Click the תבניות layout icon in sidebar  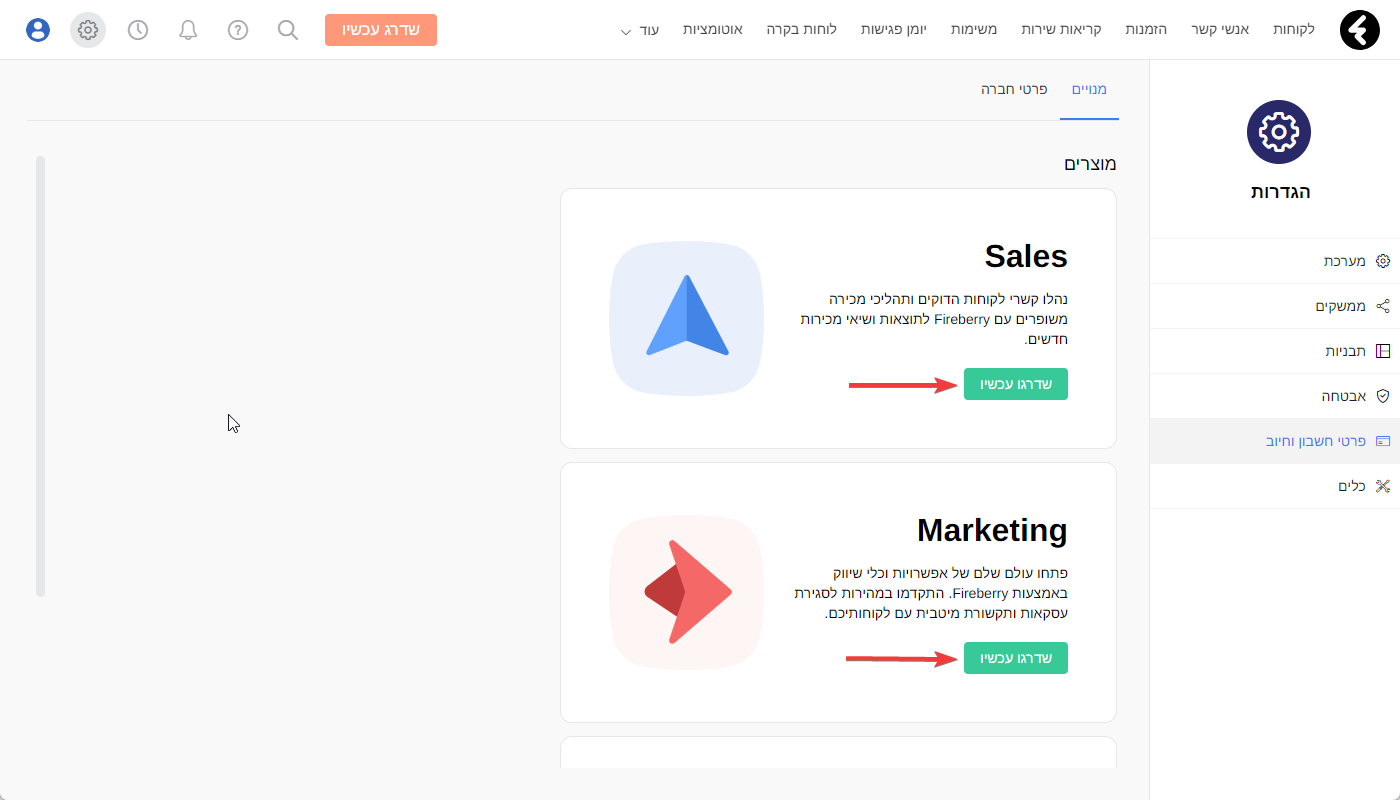(x=1383, y=351)
